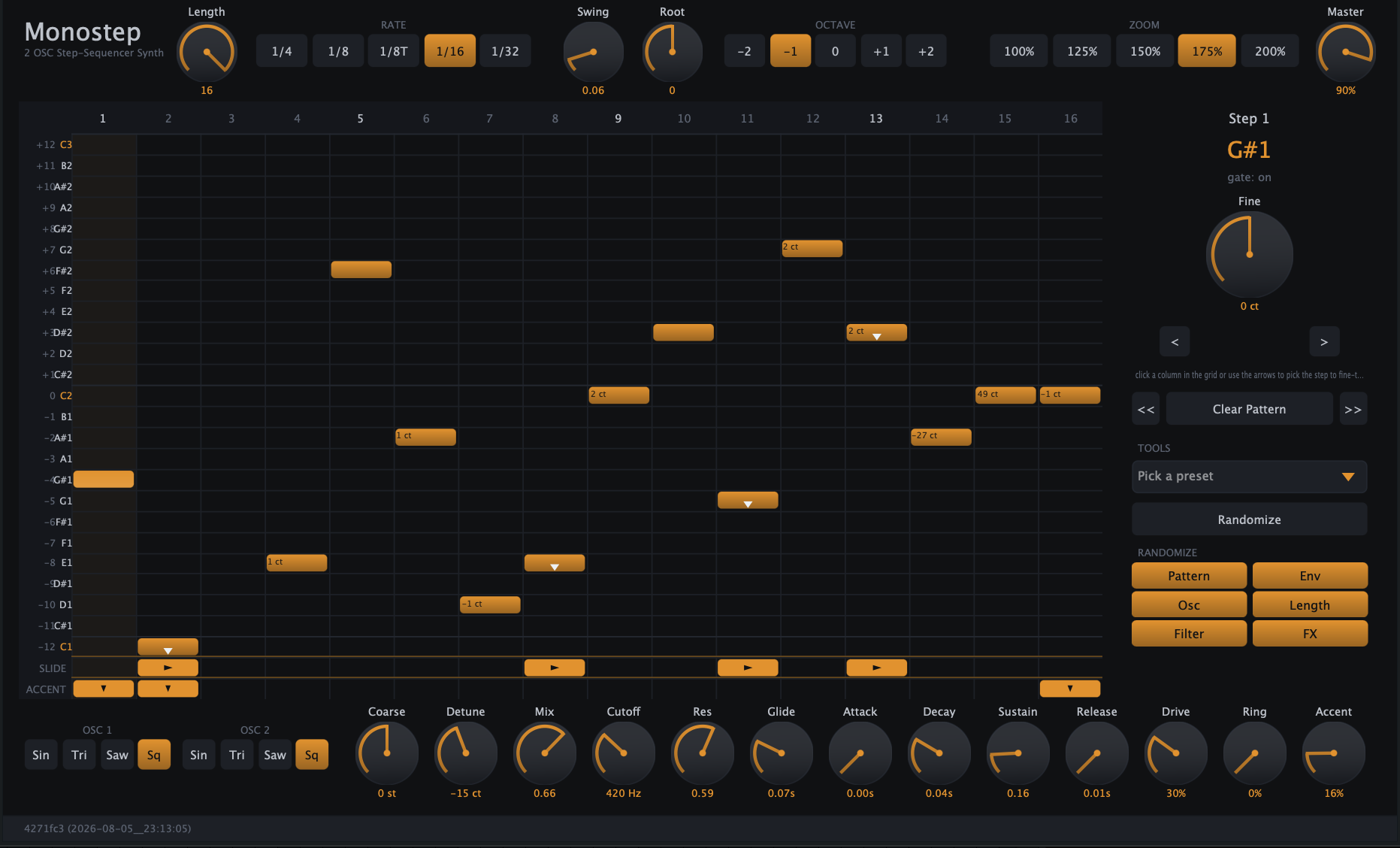Select the Sin waveform for OSC 1

tap(41, 755)
